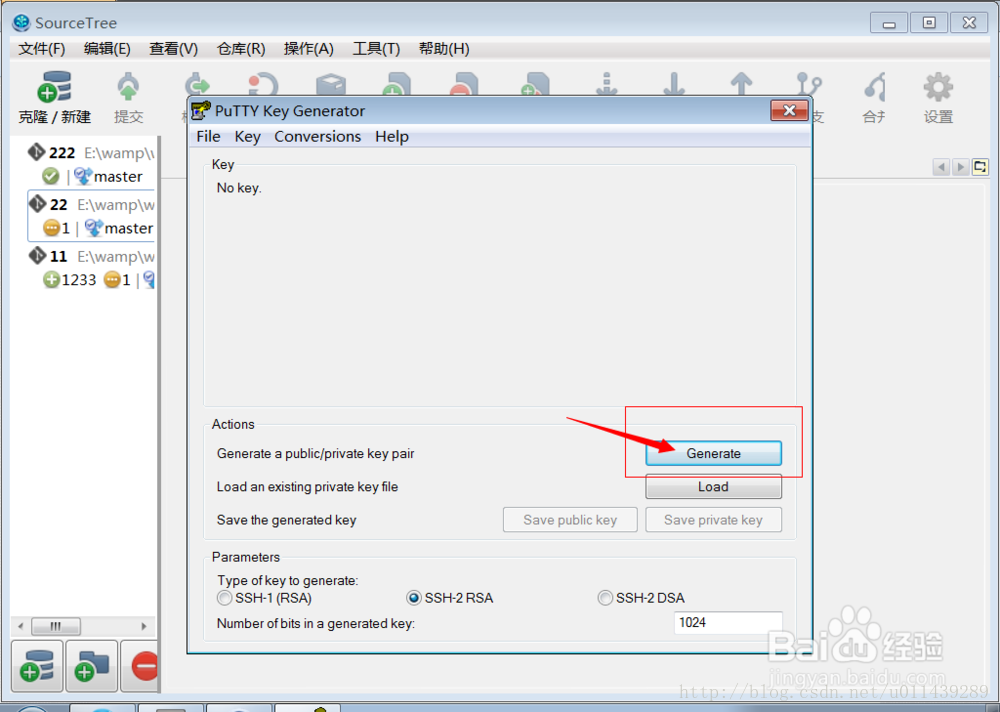Viewport: 1000px width, 712px height.
Task: Click the master branch label under 22
Action: point(129,228)
